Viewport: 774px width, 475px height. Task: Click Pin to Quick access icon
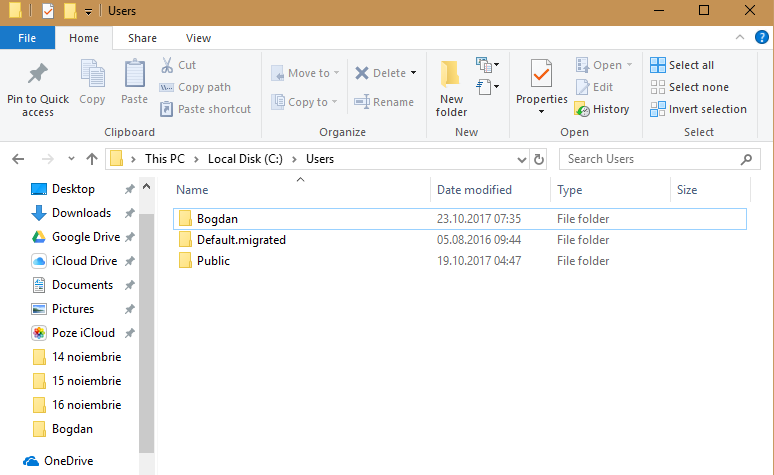tap(38, 74)
